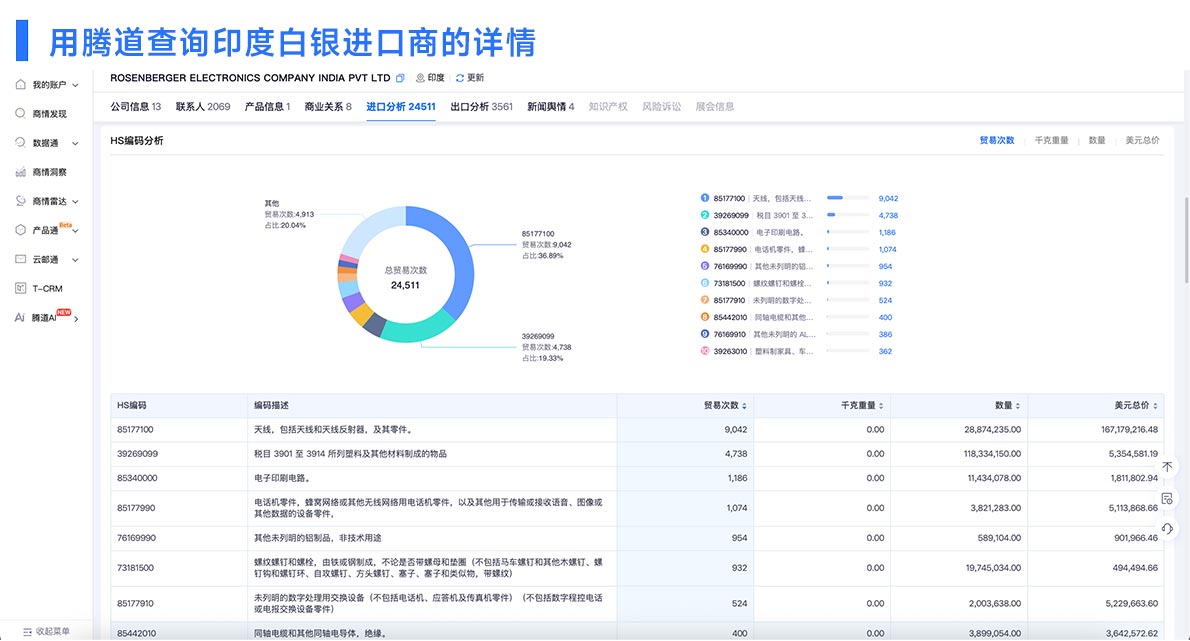Copy the company name via copy icon
Image resolution: width=1190 pixels, height=641 pixels.
click(400, 77)
